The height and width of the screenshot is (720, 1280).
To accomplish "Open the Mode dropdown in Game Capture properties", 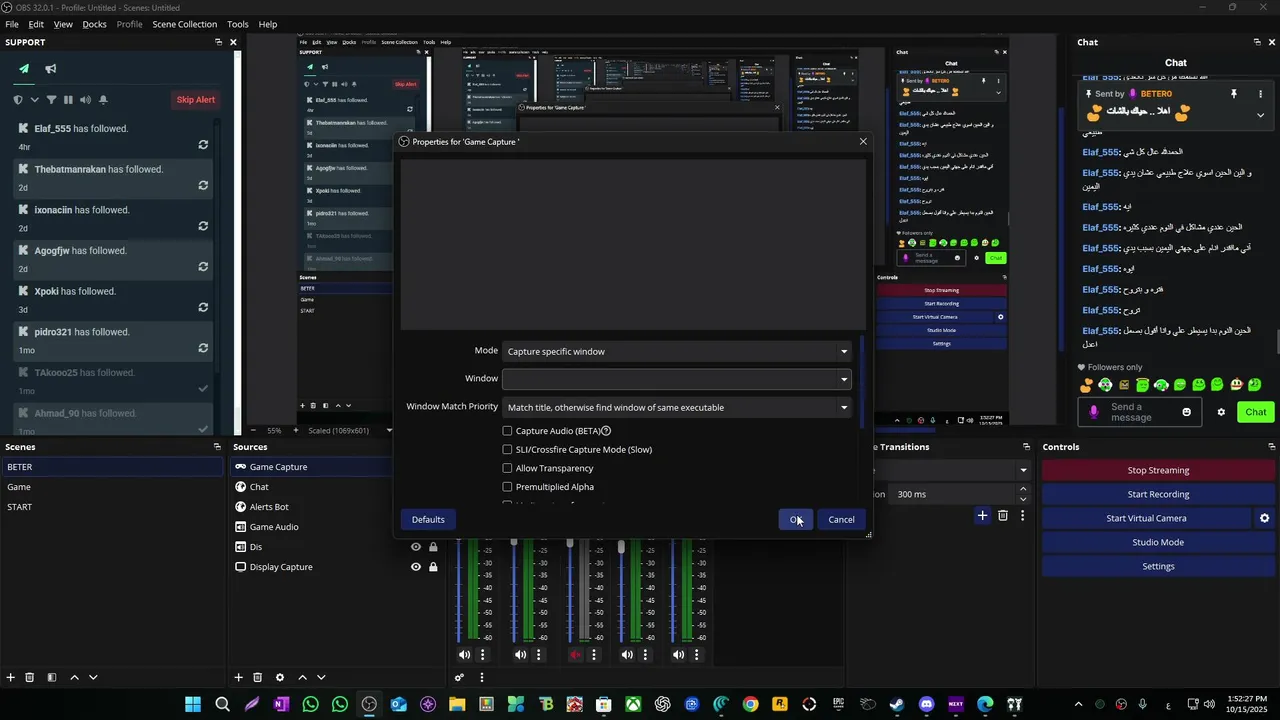I will click(677, 351).
